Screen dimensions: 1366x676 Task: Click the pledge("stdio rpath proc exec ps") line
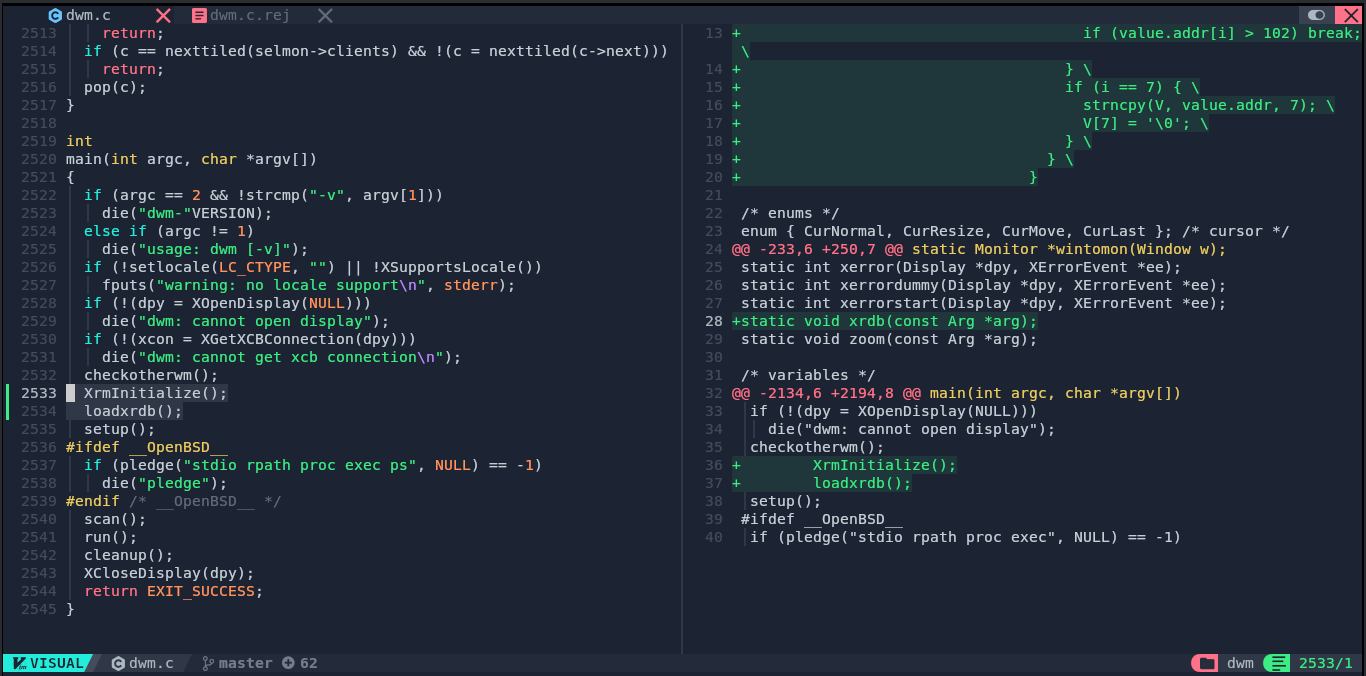coord(313,465)
